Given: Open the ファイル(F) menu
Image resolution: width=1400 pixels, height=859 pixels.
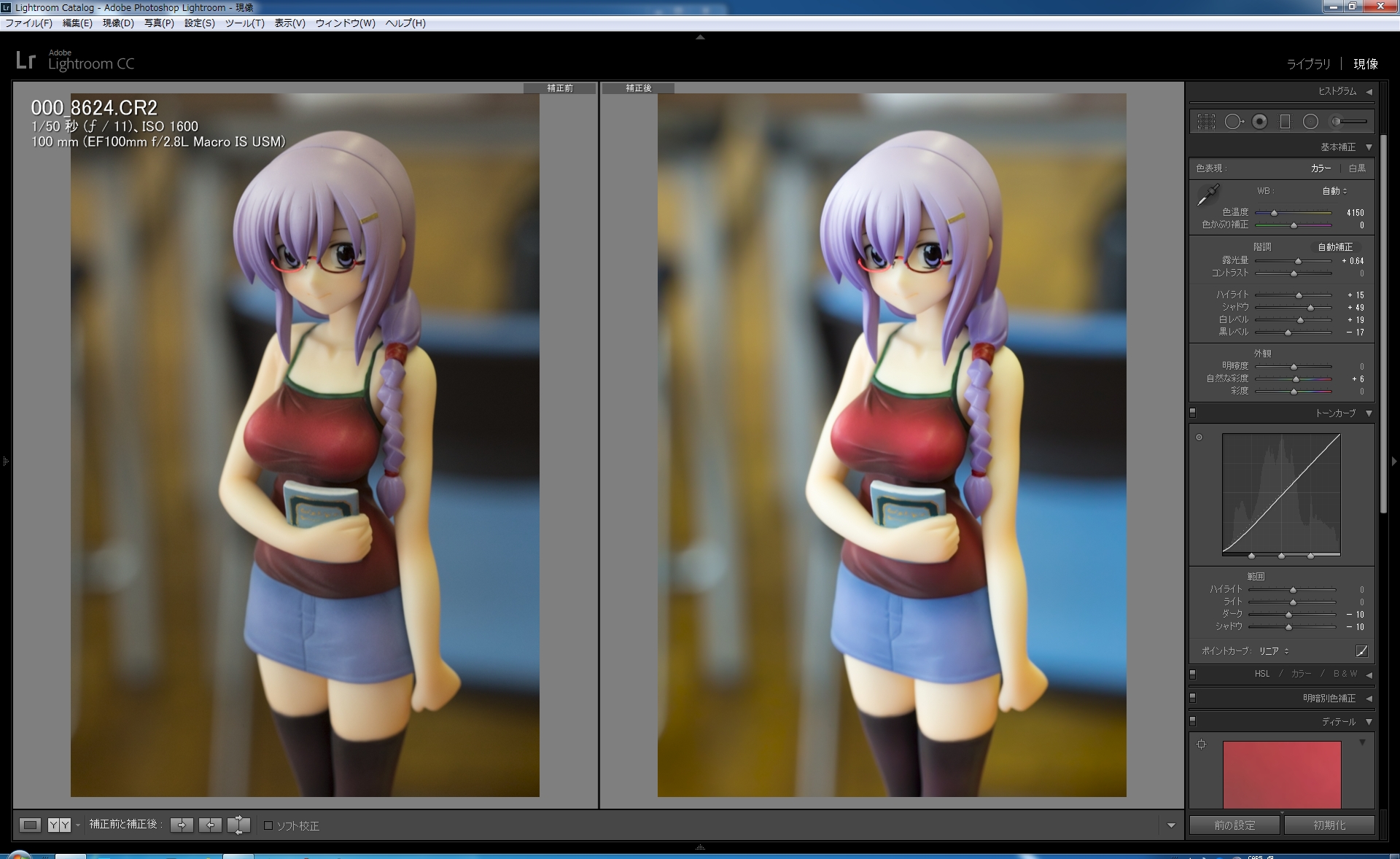Looking at the screenshot, I should (x=29, y=23).
